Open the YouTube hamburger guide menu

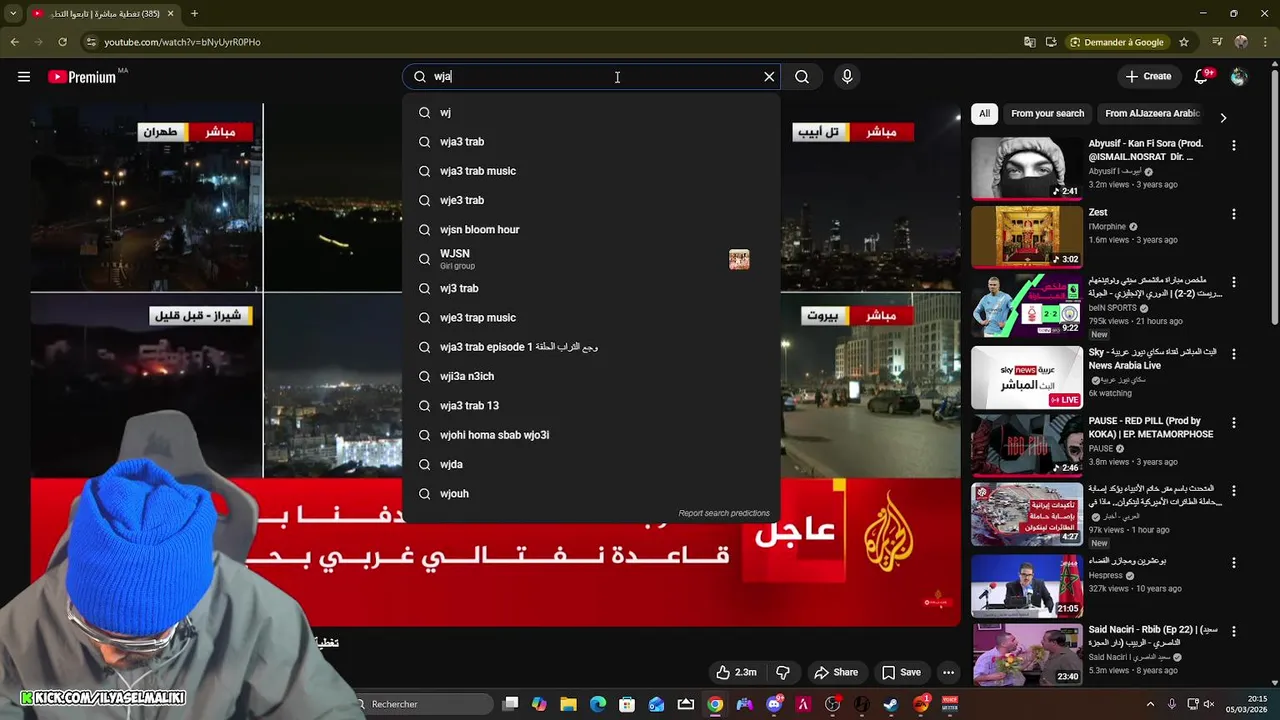pos(24,76)
